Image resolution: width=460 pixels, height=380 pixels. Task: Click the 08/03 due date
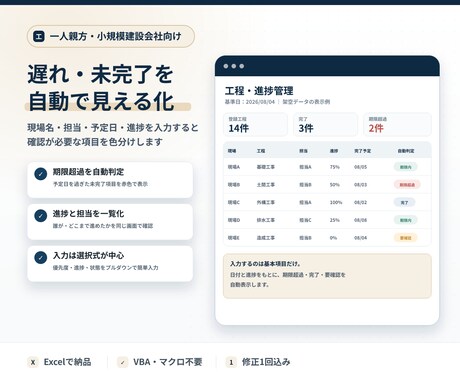pos(360,185)
